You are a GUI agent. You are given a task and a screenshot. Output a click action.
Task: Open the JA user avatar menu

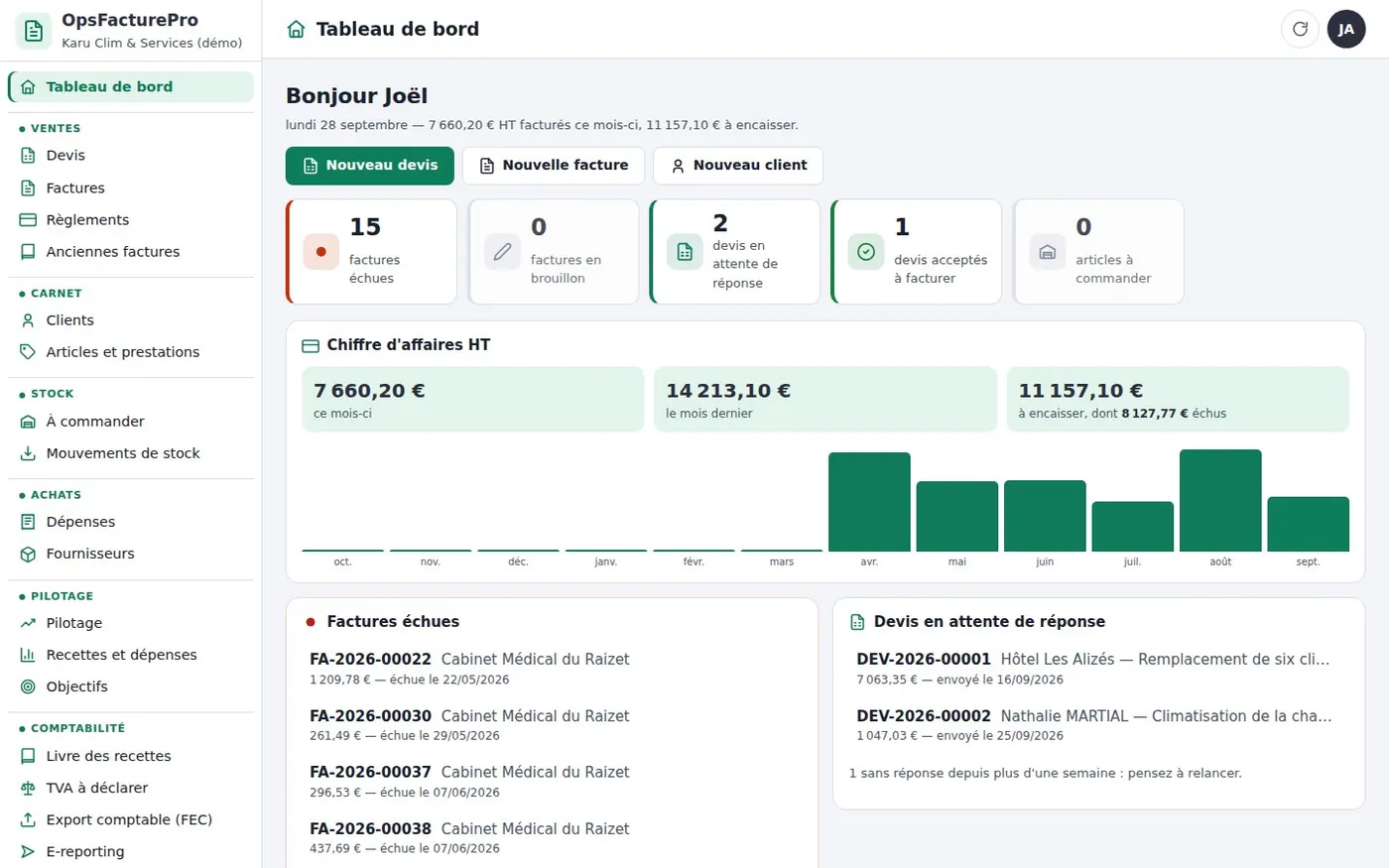pos(1346,29)
